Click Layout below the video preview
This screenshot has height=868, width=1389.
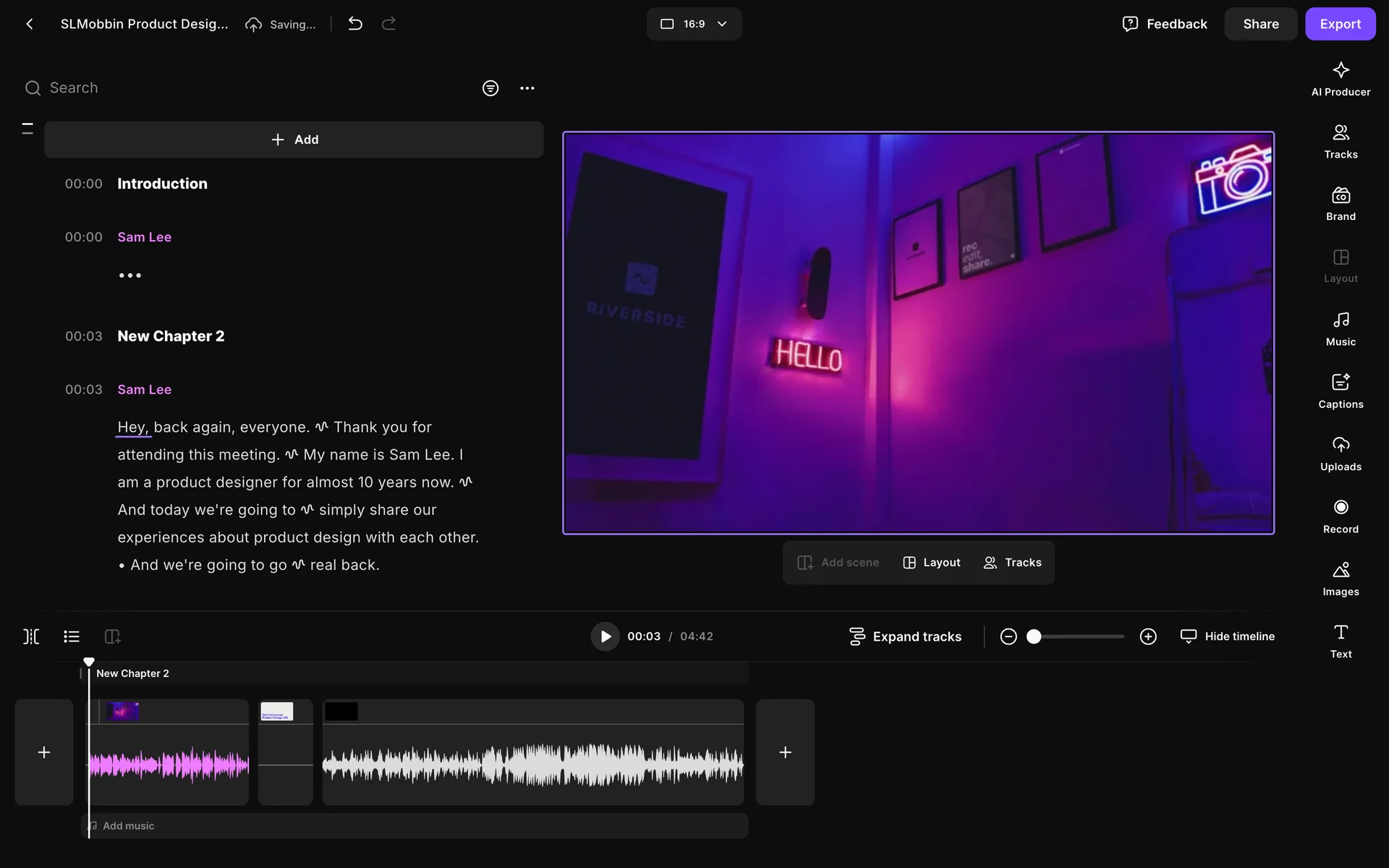click(x=931, y=563)
